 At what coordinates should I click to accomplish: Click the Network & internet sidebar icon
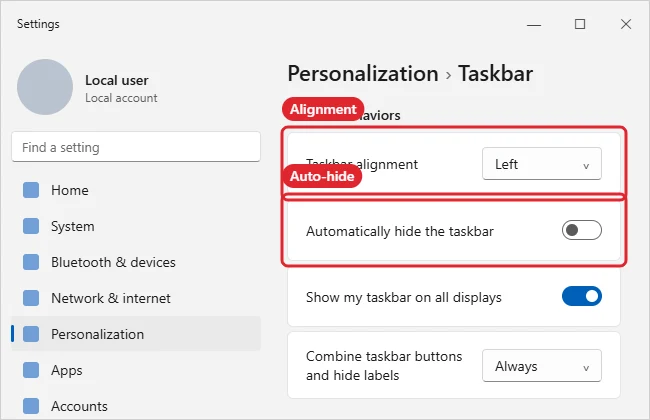point(31,298)
